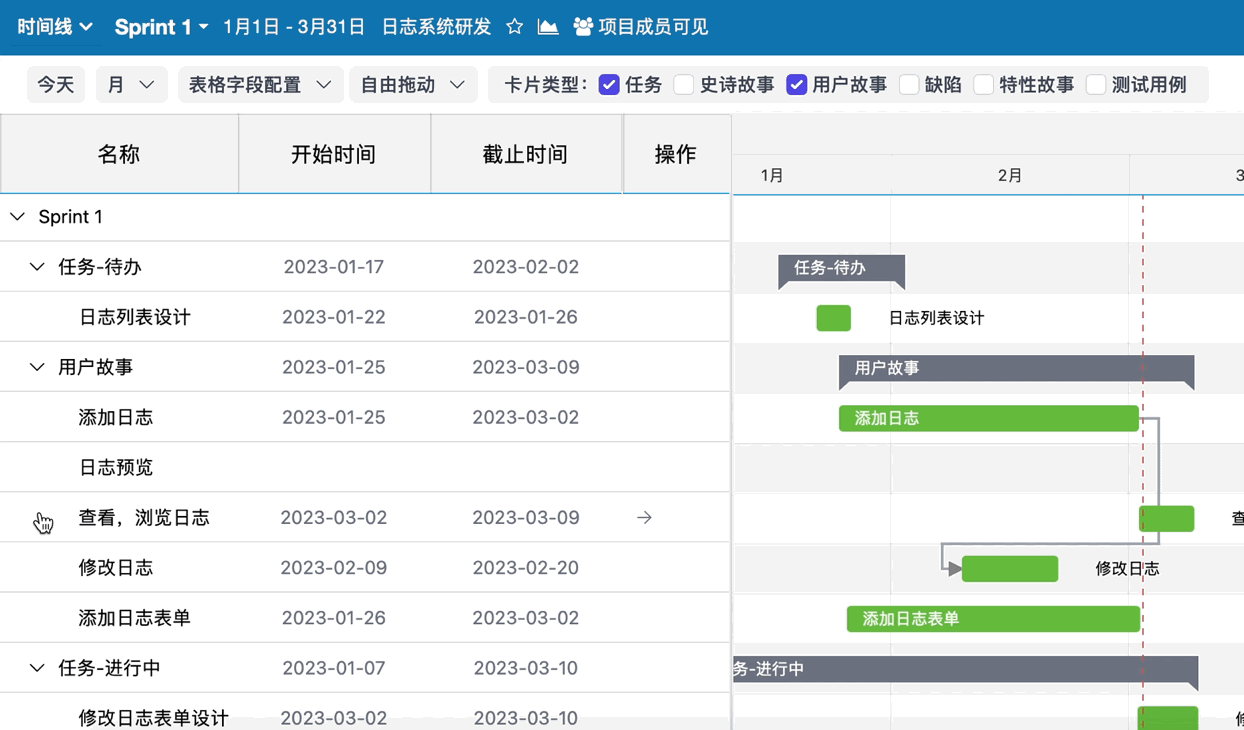Star the 日志系统研发 project
Image resolution: width=1244 pixels, height=730 pixels.
pos(514,27)
